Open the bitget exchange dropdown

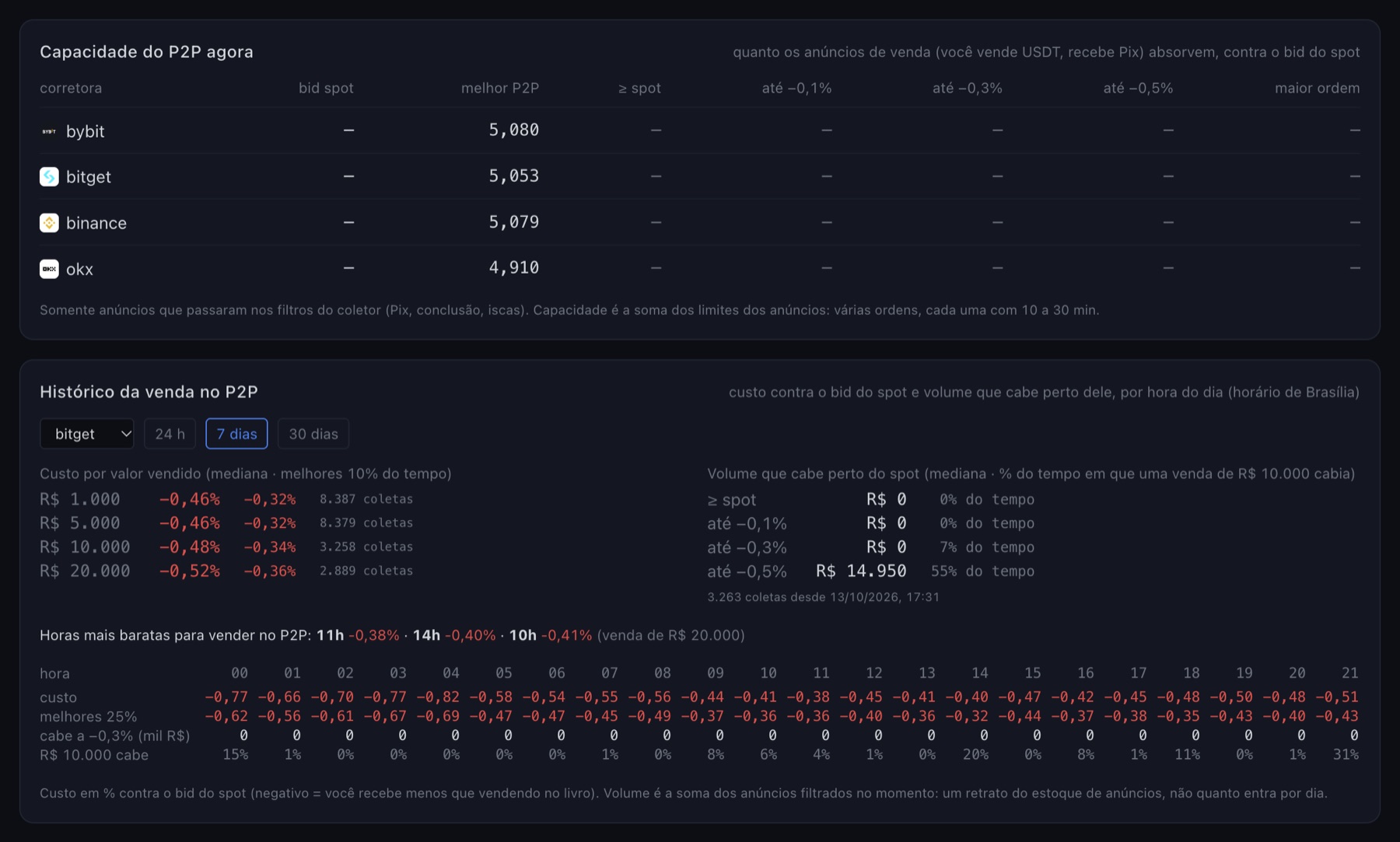tap(87, 434)
